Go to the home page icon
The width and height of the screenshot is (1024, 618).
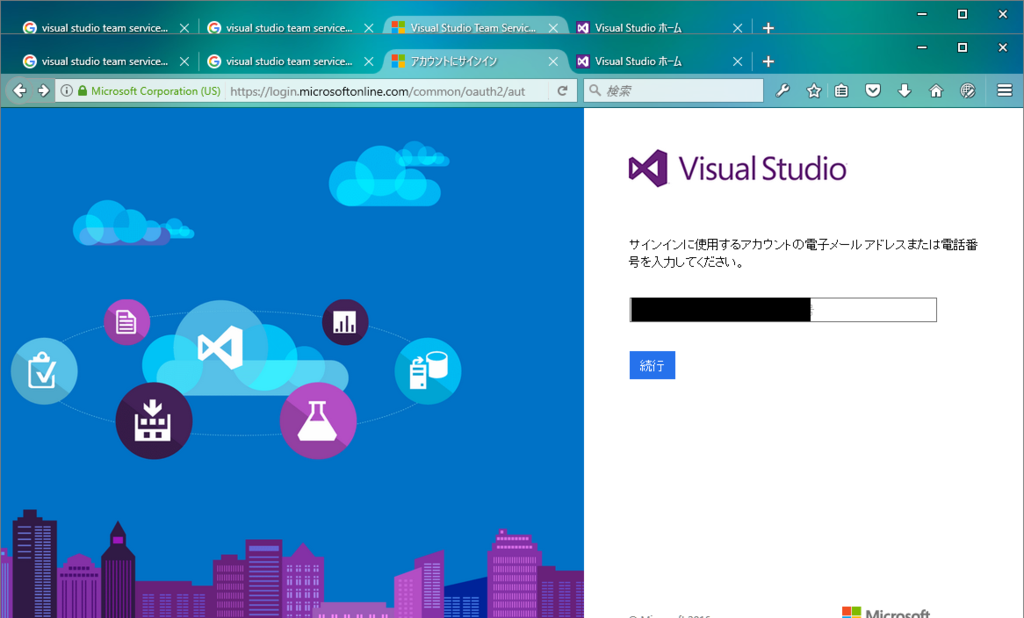tap(936, 91)
